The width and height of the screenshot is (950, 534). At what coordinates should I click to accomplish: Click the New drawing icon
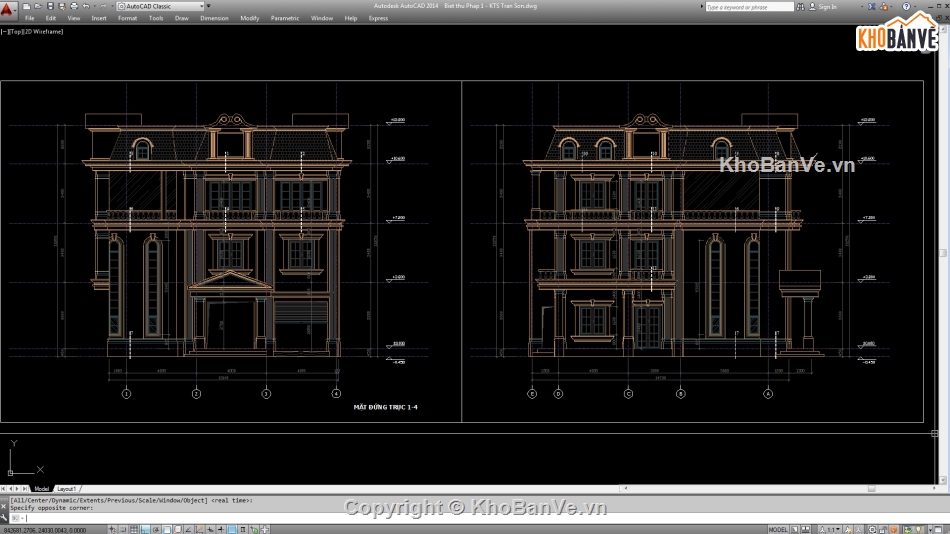click(26, 6)
